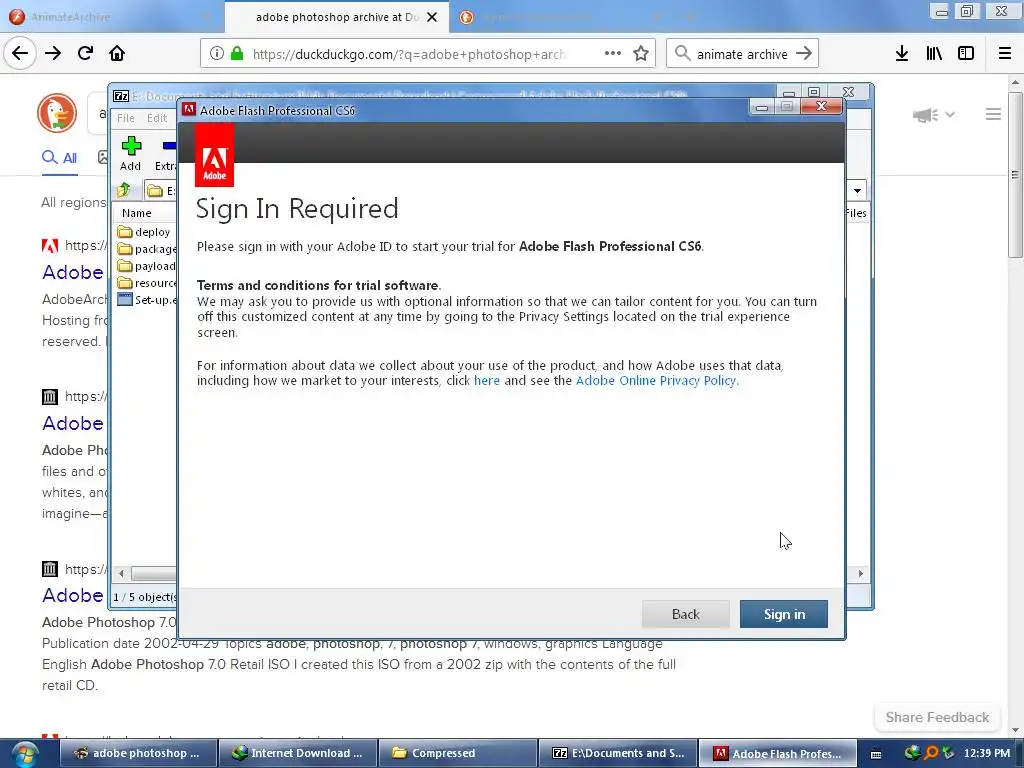The width and height of the screenshot is (1024, 768).
Task: Open Firefox library icon
Action: pos(934,54)
